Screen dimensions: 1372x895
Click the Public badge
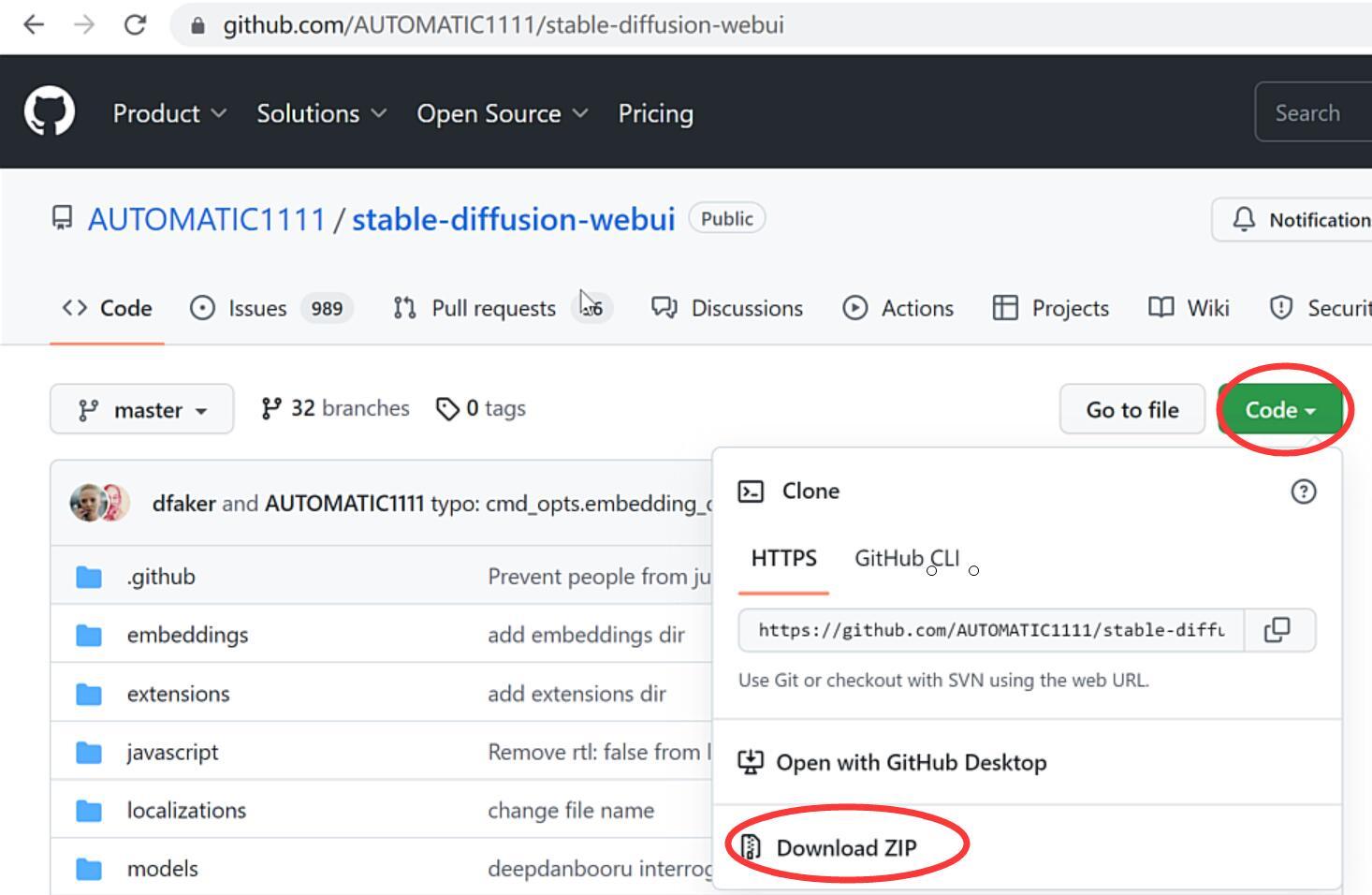click(727, 218)
